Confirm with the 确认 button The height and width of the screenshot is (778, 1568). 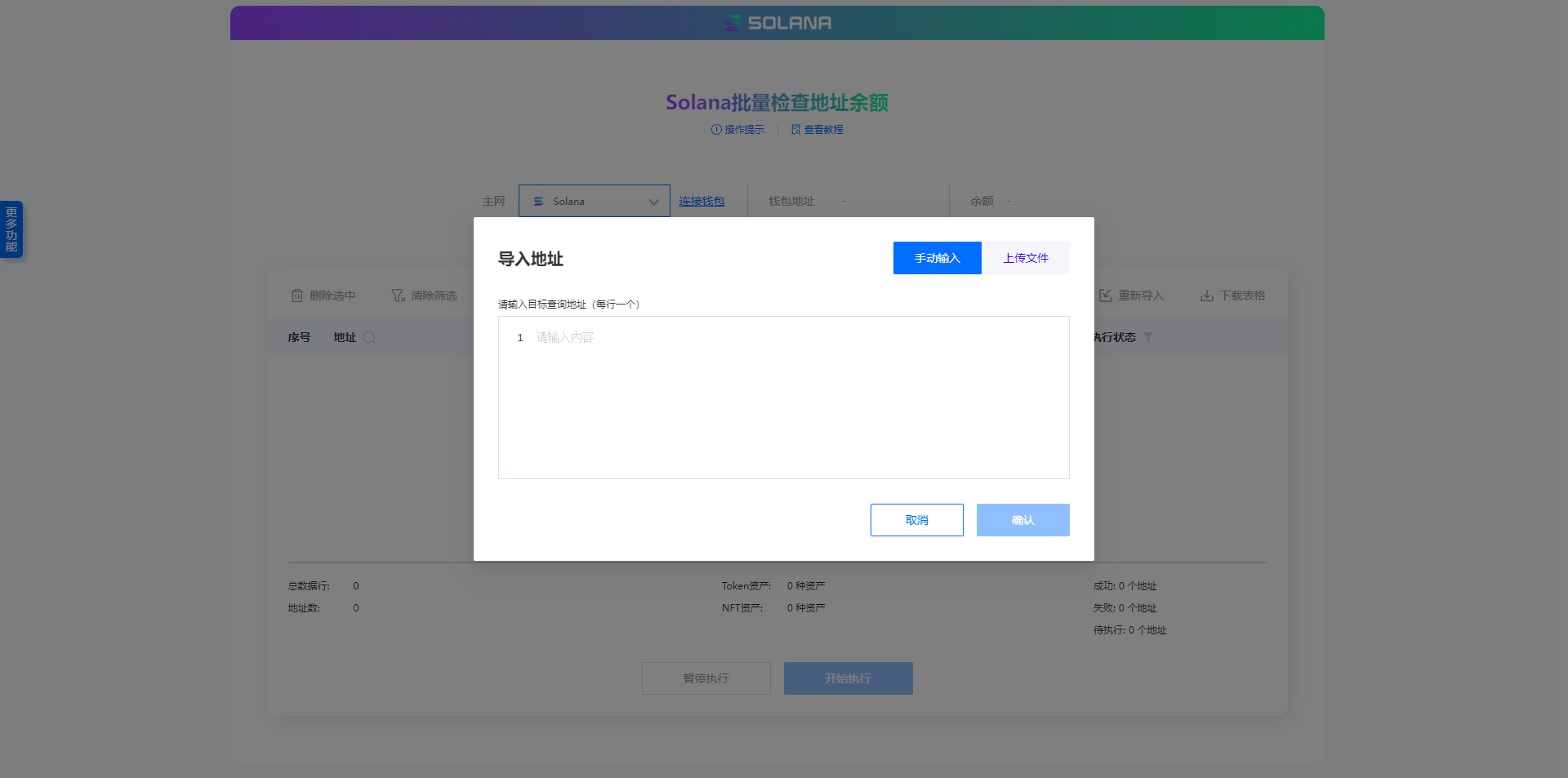click(1023, 520)
